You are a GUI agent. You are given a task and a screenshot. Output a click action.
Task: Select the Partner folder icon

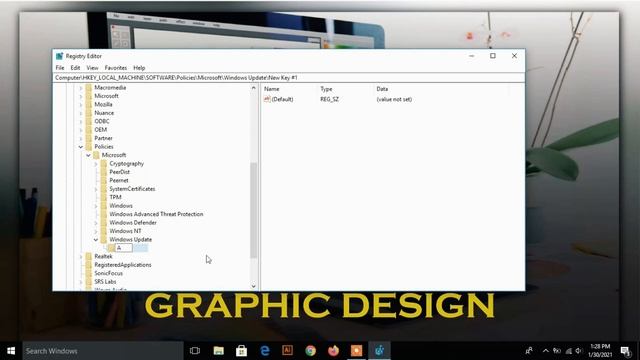click(89, 138)
